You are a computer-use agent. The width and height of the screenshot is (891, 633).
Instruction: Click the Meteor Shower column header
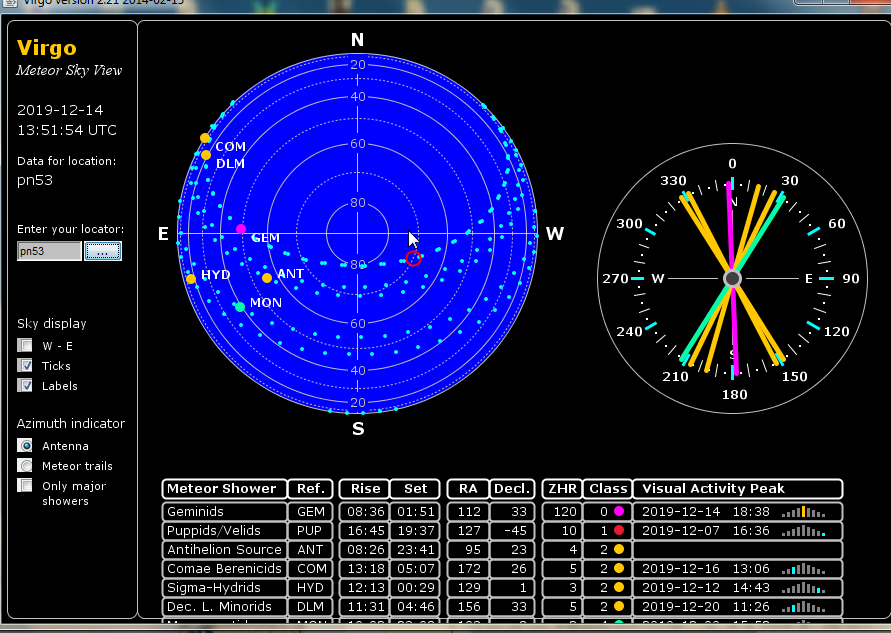pyautogui.click(x=224, y=489)
